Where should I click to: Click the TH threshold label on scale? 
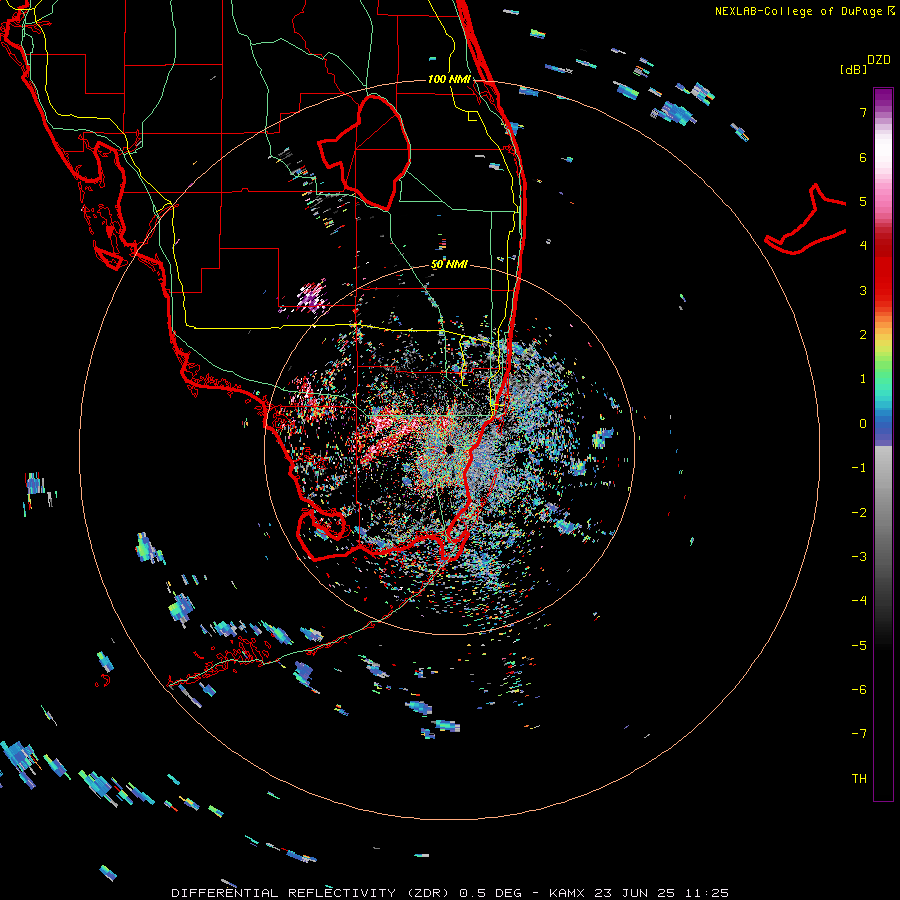[859, 778]
